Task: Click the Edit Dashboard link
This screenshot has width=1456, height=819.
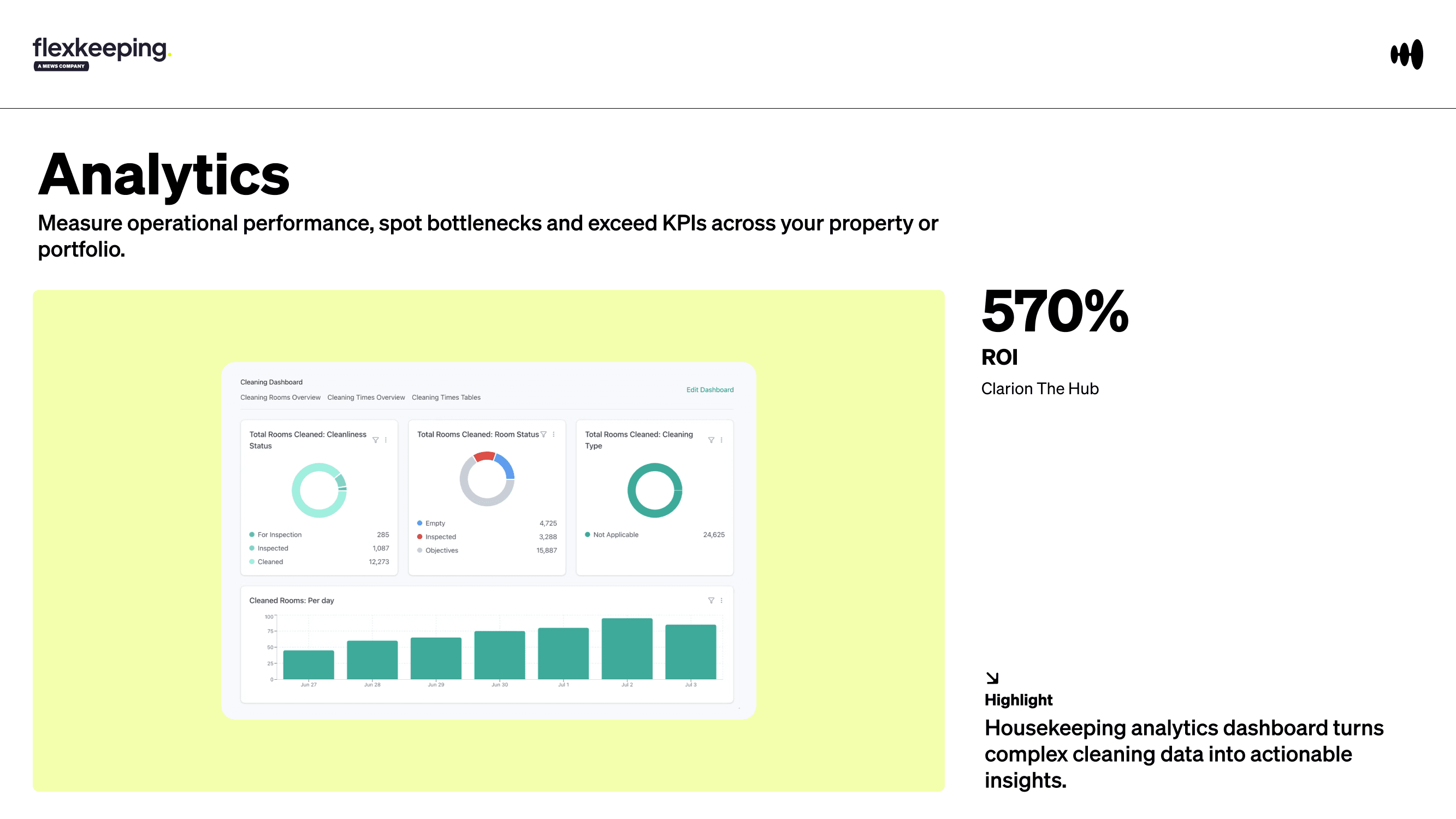Action: pos(709,389)
